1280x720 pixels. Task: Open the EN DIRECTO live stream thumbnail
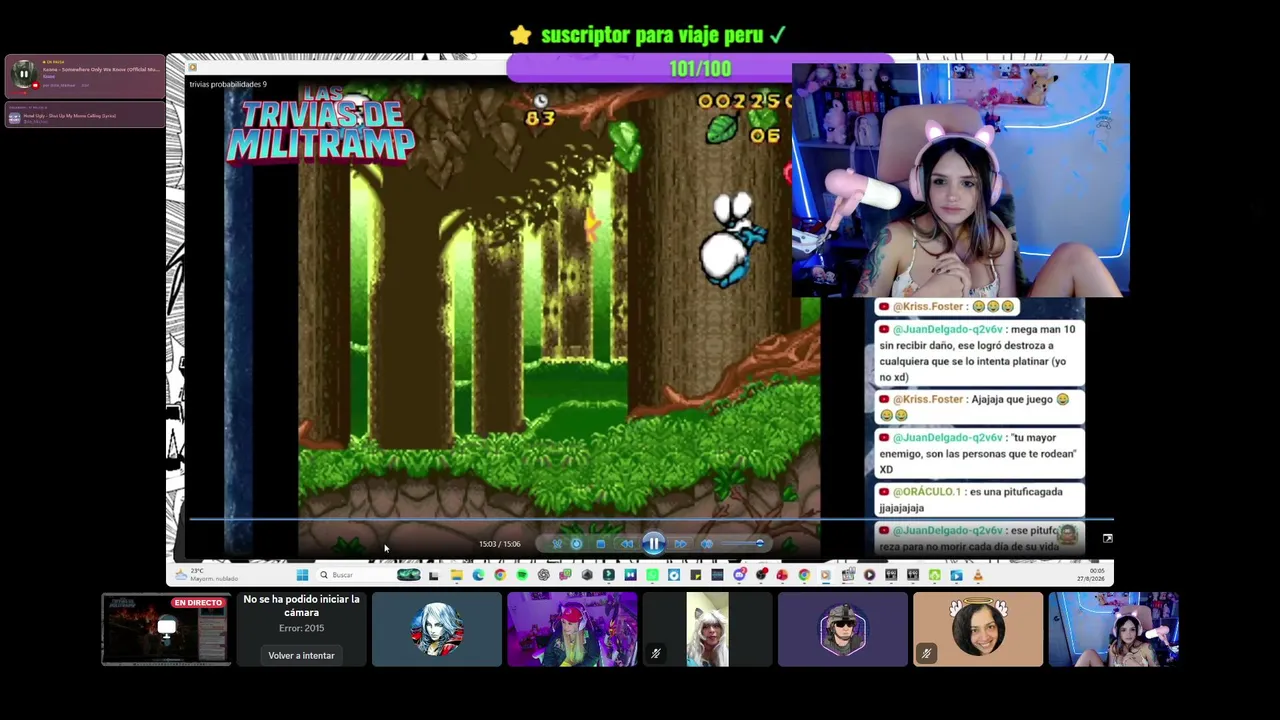(166, 629)
